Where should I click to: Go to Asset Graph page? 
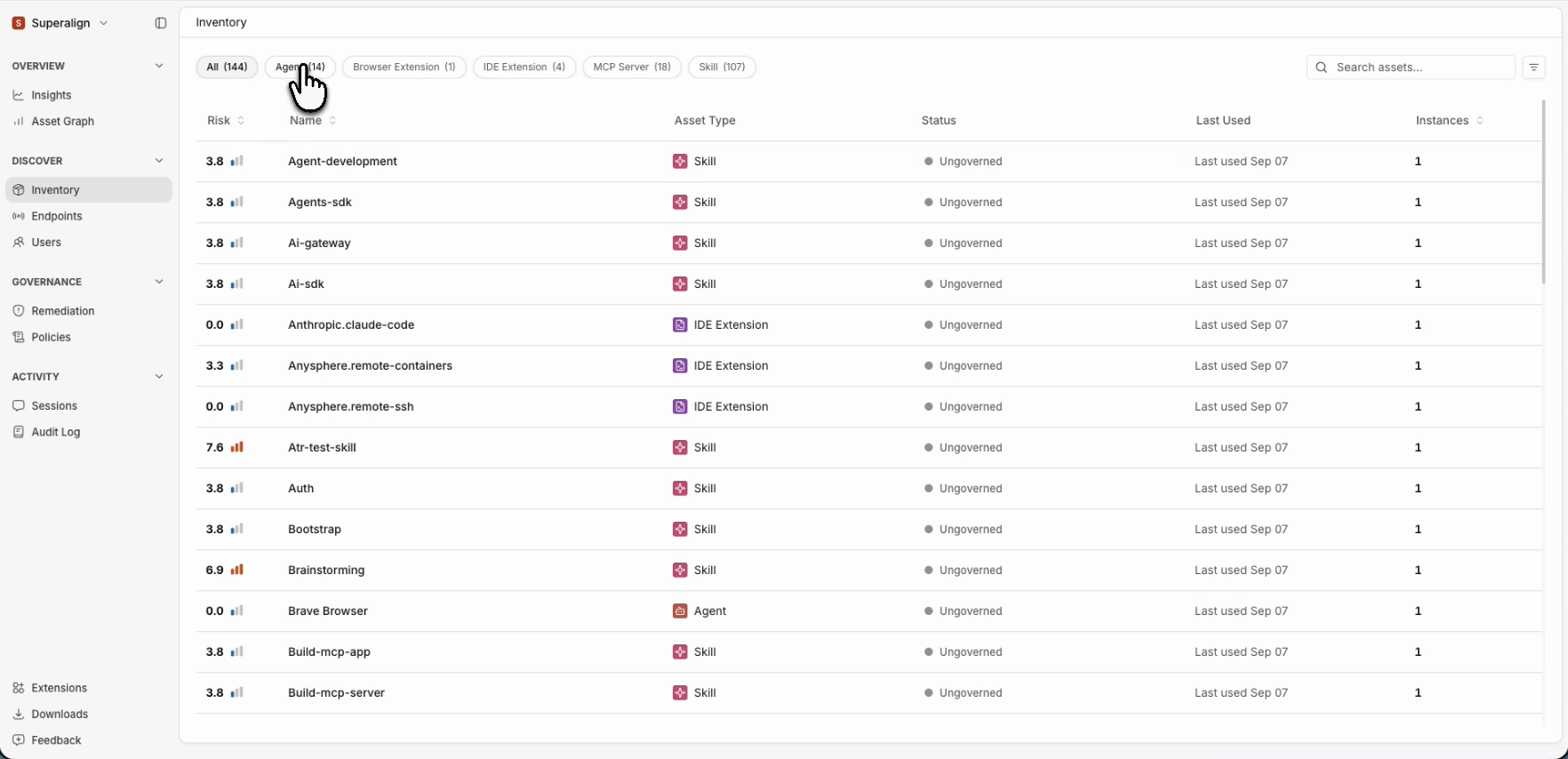coord(88,122)
